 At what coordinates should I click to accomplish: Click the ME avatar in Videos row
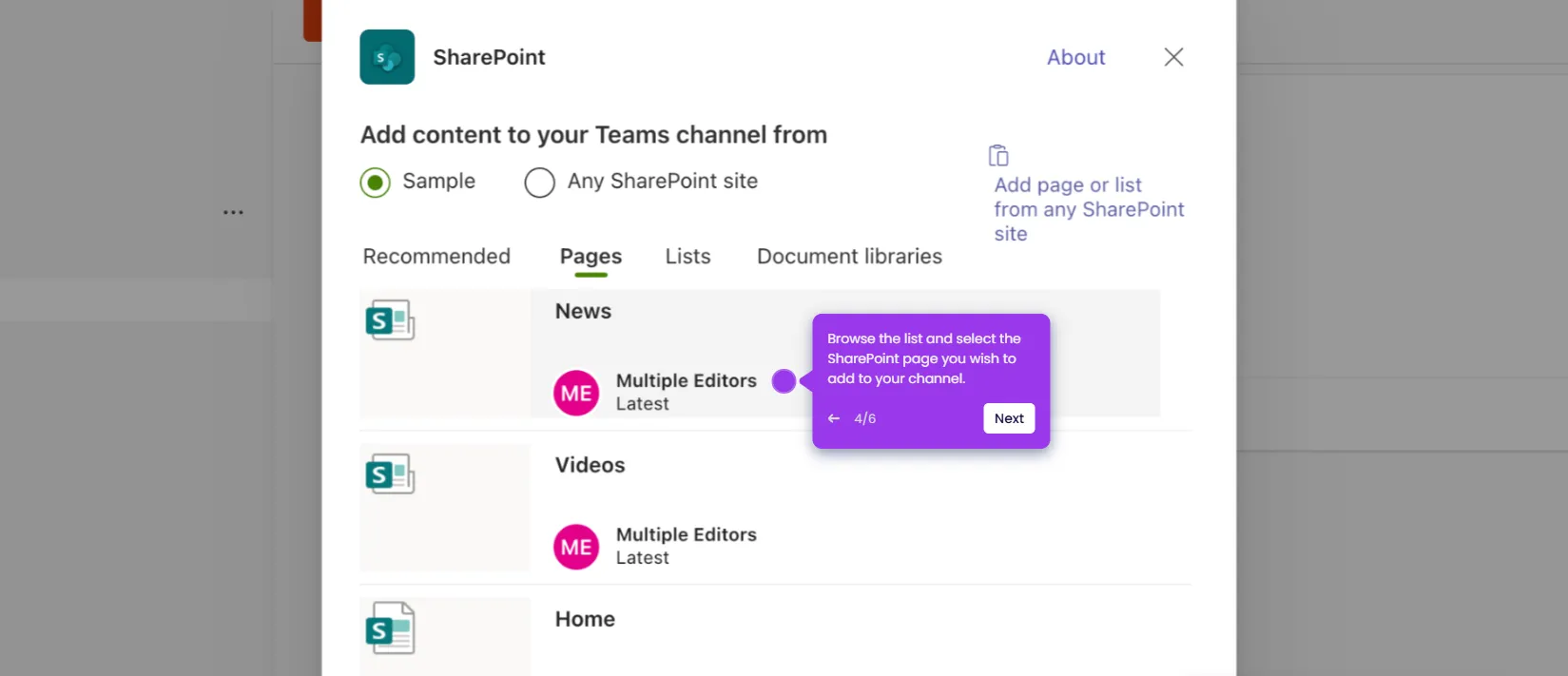click(576, 548)
